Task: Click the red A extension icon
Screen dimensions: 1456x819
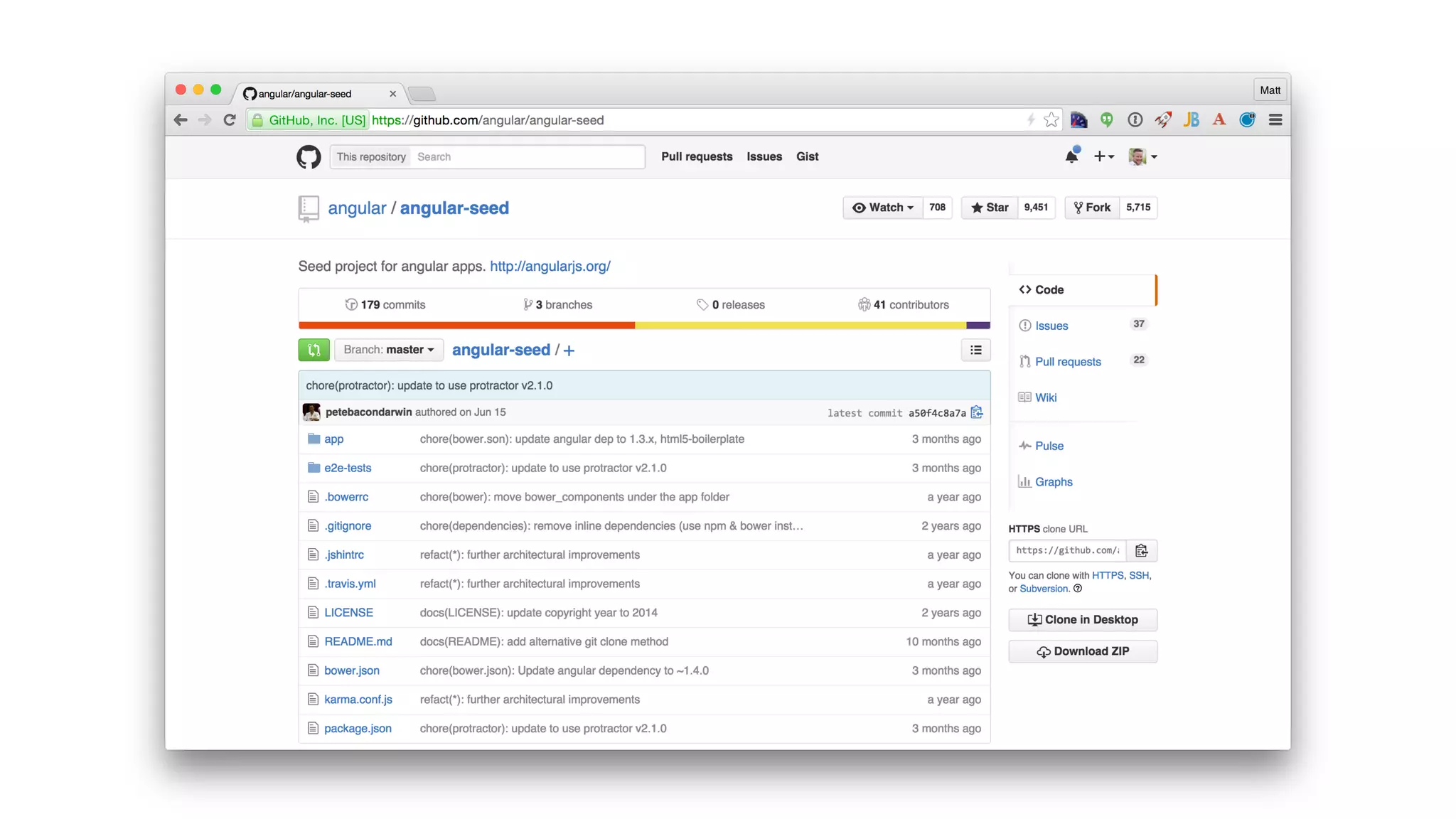Action: [1219, 119]
